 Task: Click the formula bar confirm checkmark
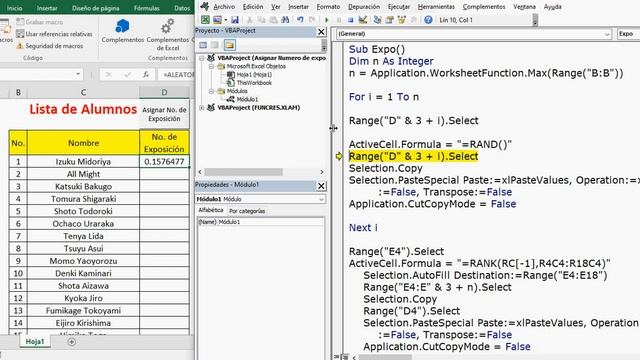[x=128, y=75]
